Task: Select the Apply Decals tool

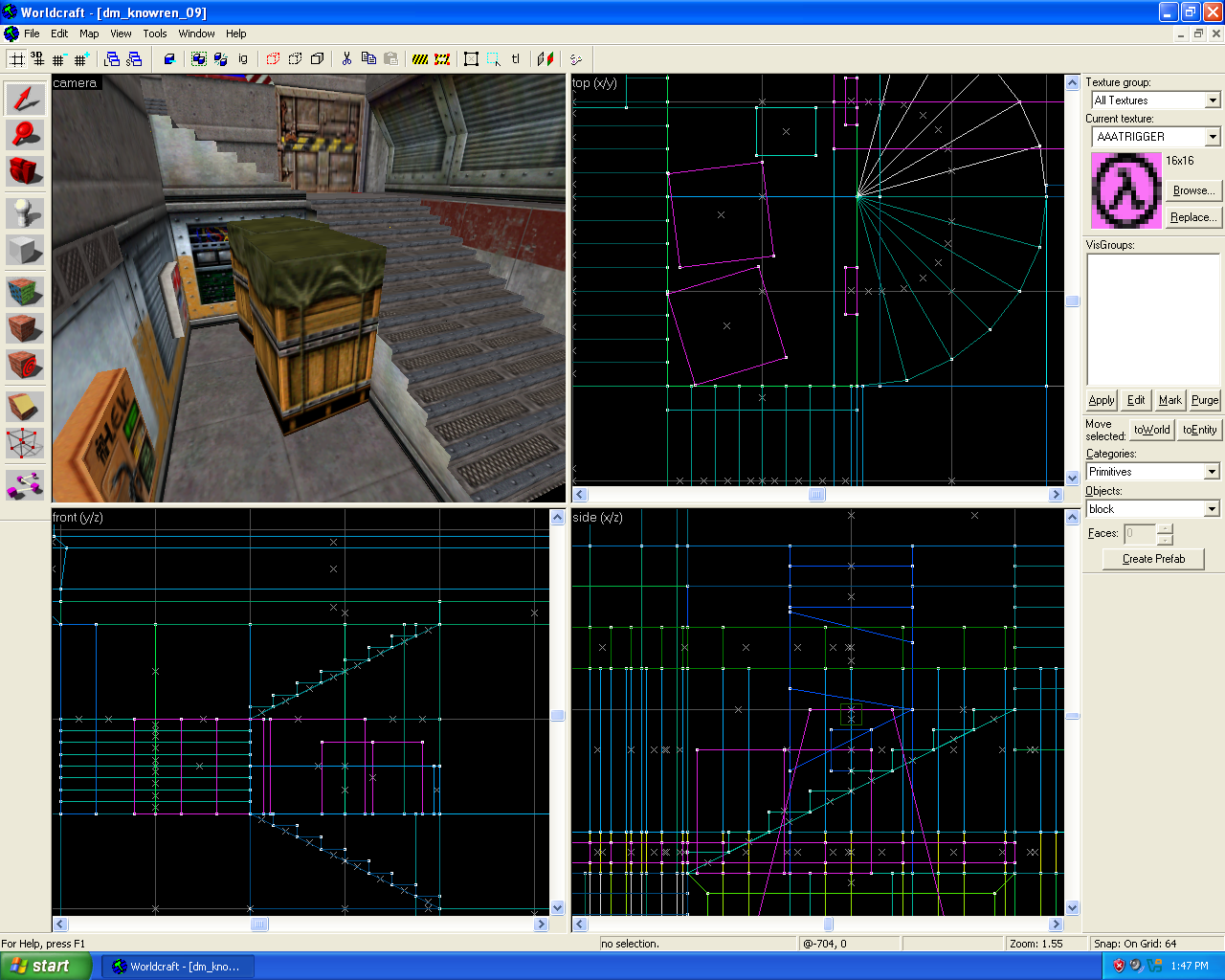Action: pos(25,364)
